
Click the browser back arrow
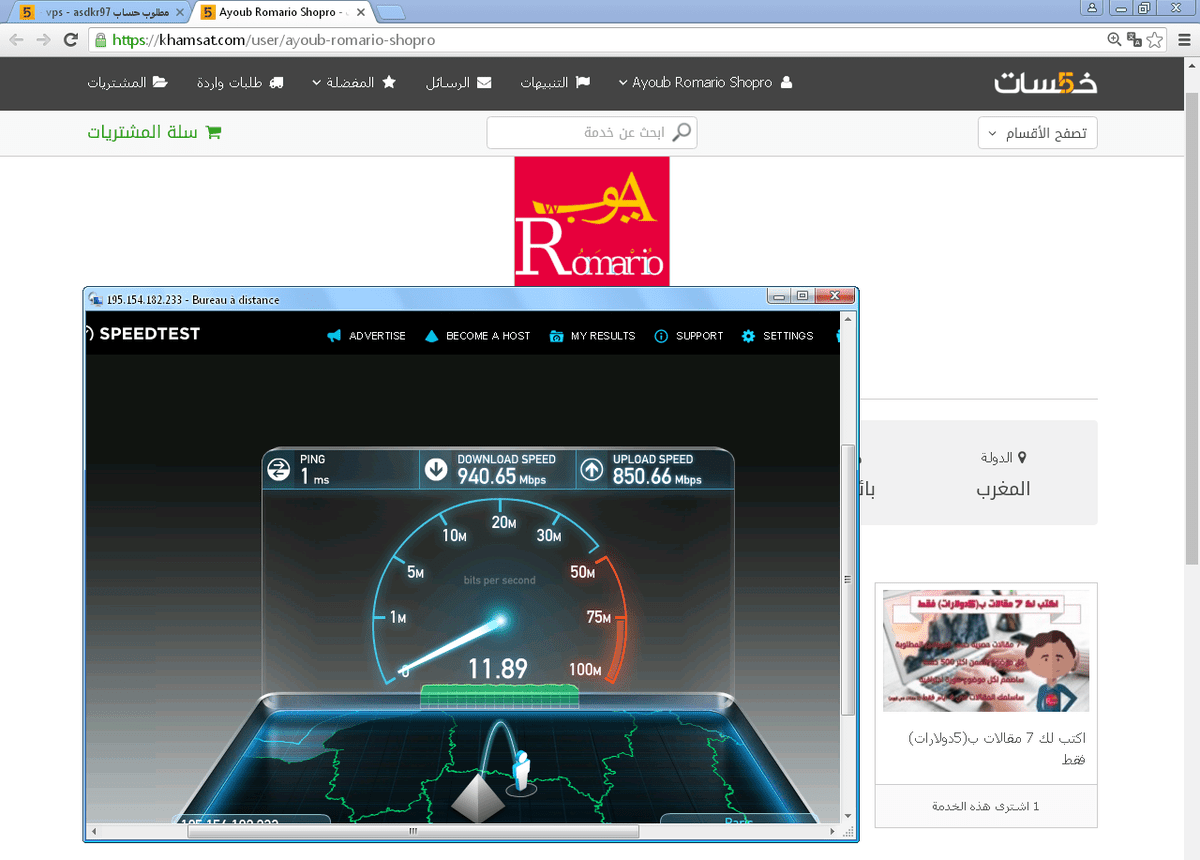tap(16, 40)
